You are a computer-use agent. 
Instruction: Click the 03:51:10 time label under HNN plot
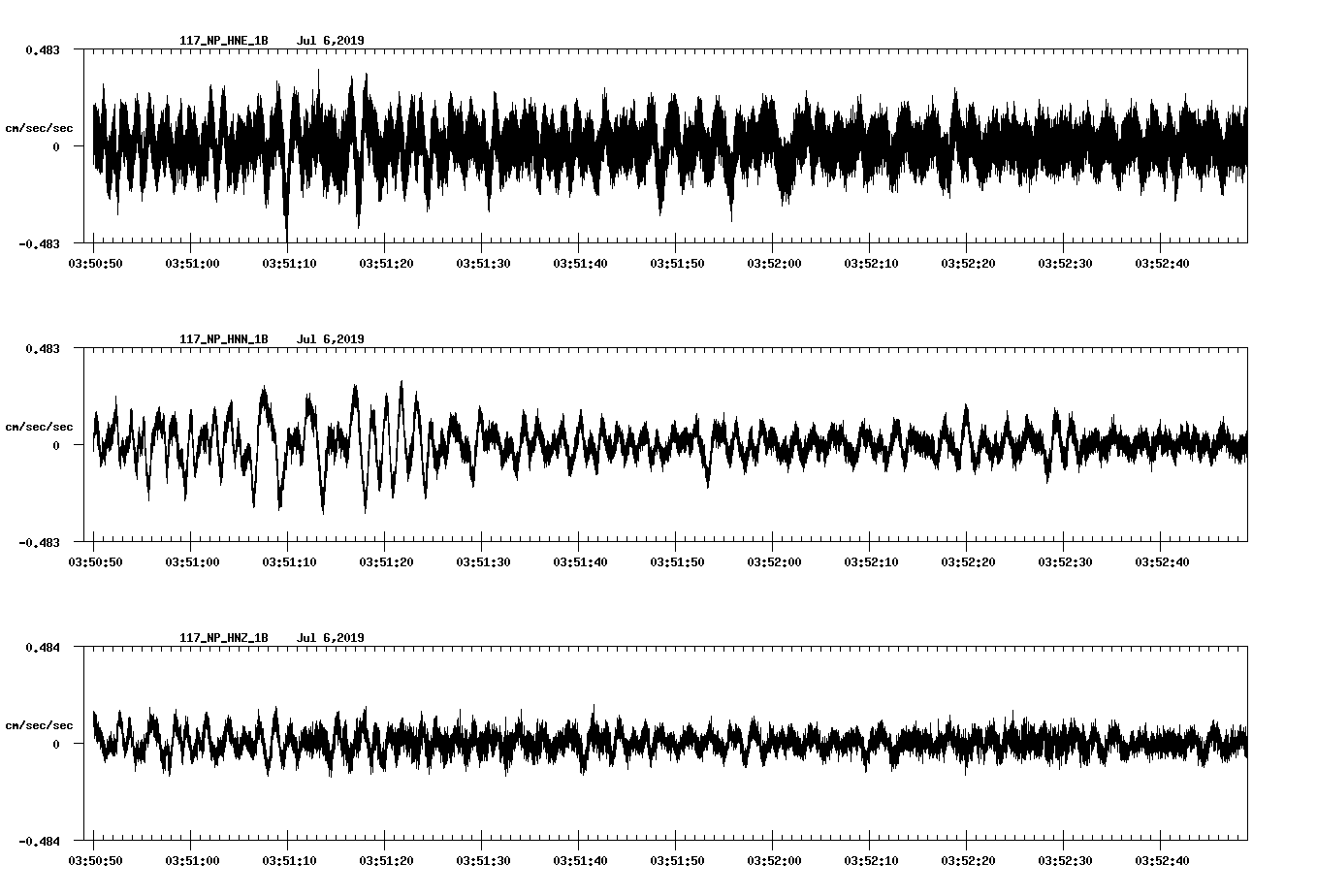[289, 561]
